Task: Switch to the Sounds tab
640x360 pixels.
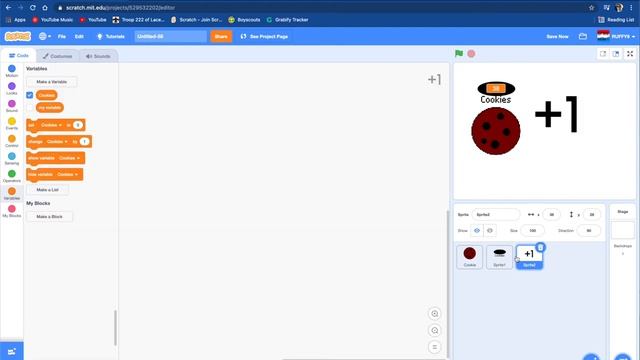Action: coord(98,56)
